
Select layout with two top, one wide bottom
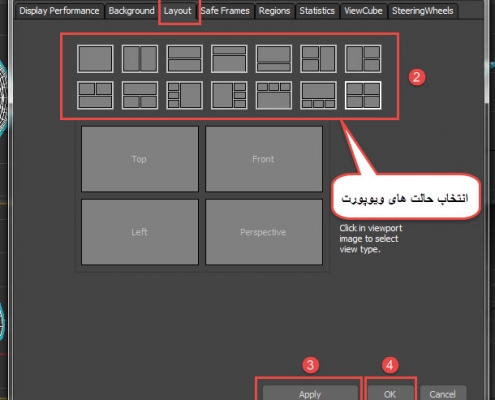95,95
